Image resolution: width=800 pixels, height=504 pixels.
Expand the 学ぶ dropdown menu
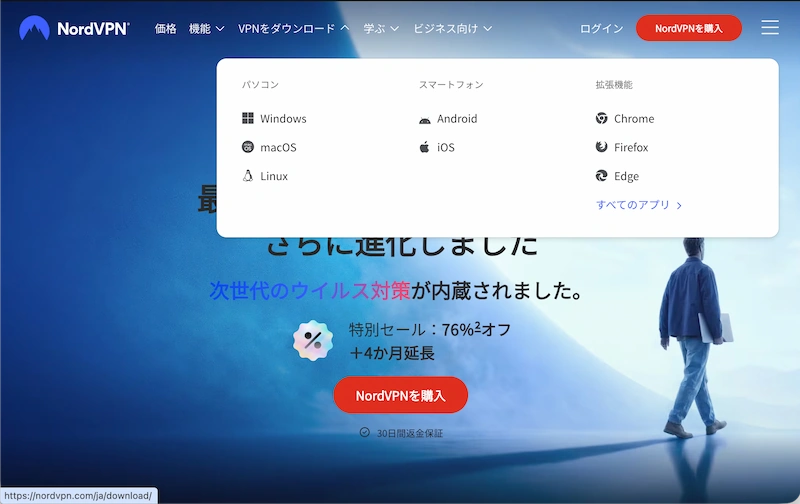pos(381,29)
